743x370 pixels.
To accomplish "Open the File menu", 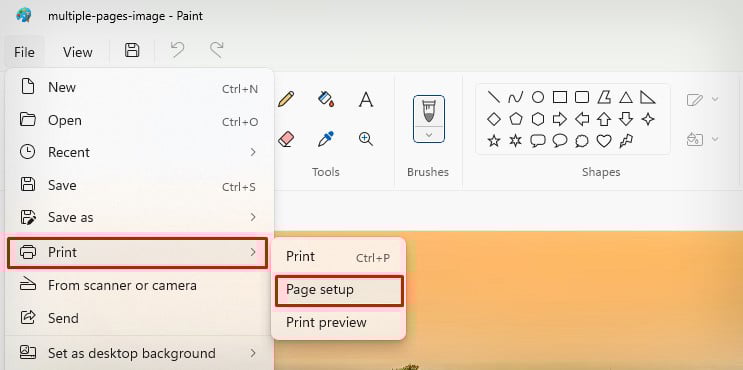I will 24,52.
